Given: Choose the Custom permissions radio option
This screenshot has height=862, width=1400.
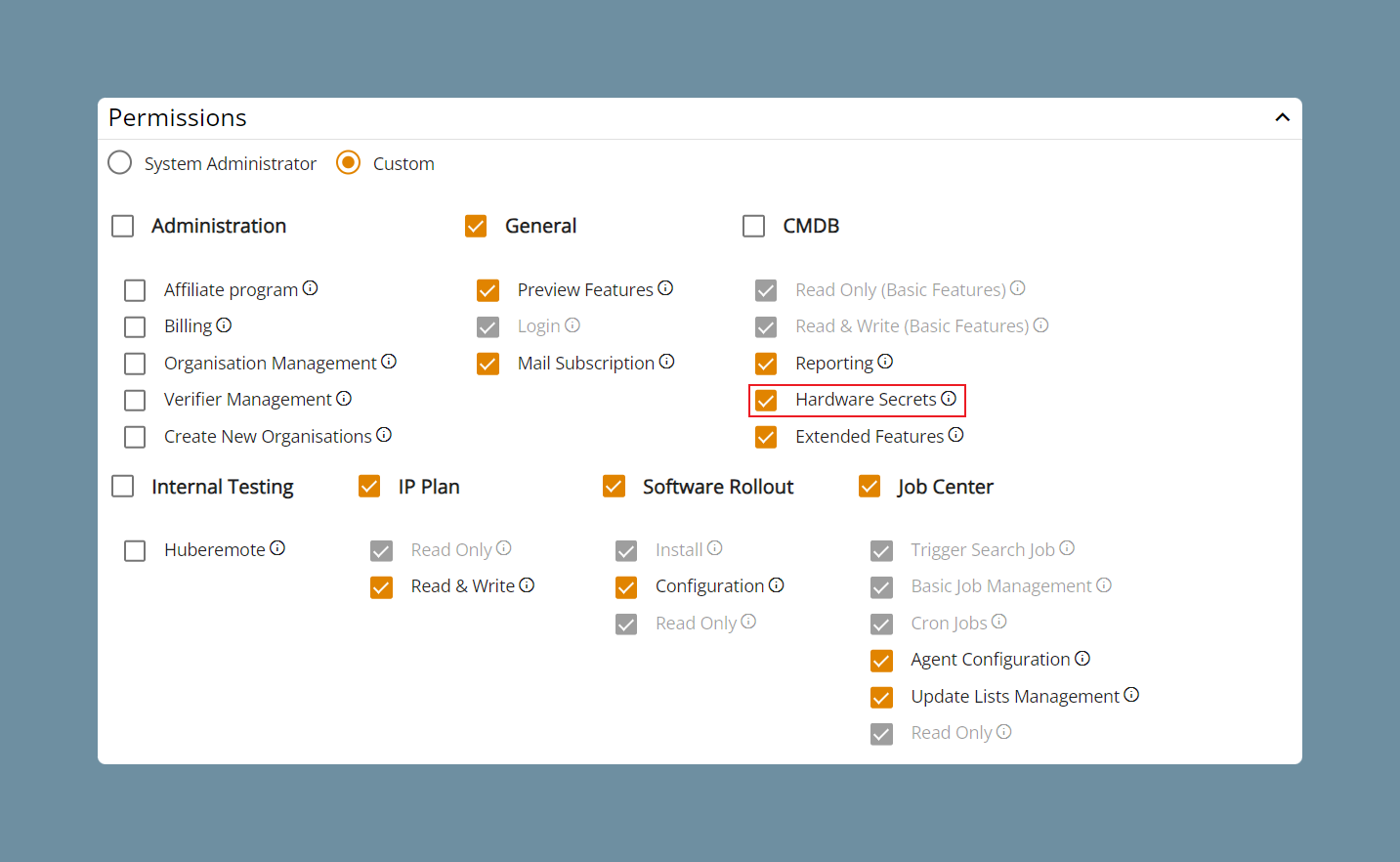Looking at the screenshot, I should coord(348,162).
